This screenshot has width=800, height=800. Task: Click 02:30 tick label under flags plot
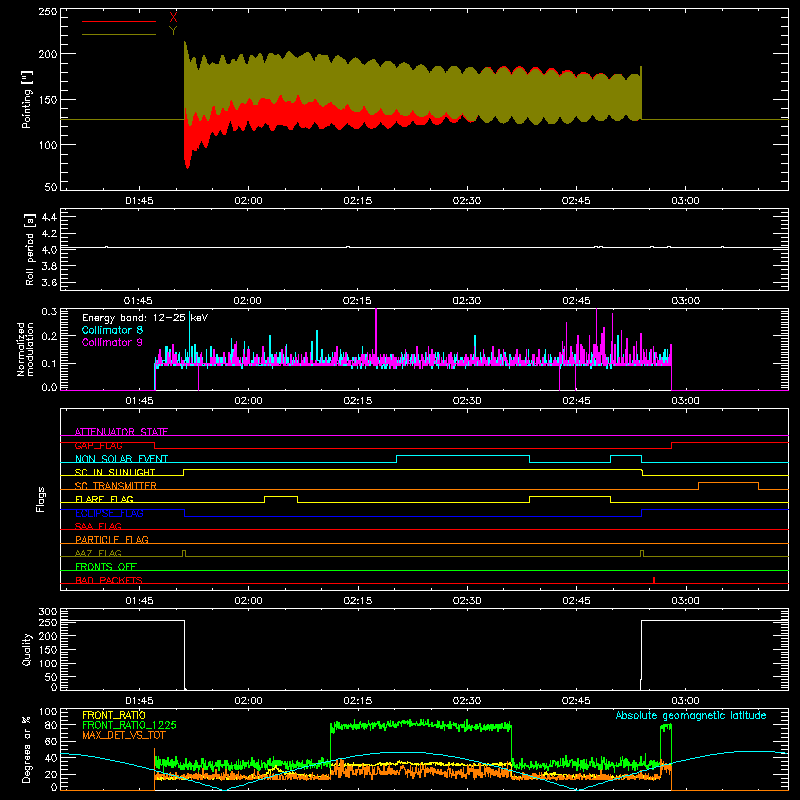(467, 601)
